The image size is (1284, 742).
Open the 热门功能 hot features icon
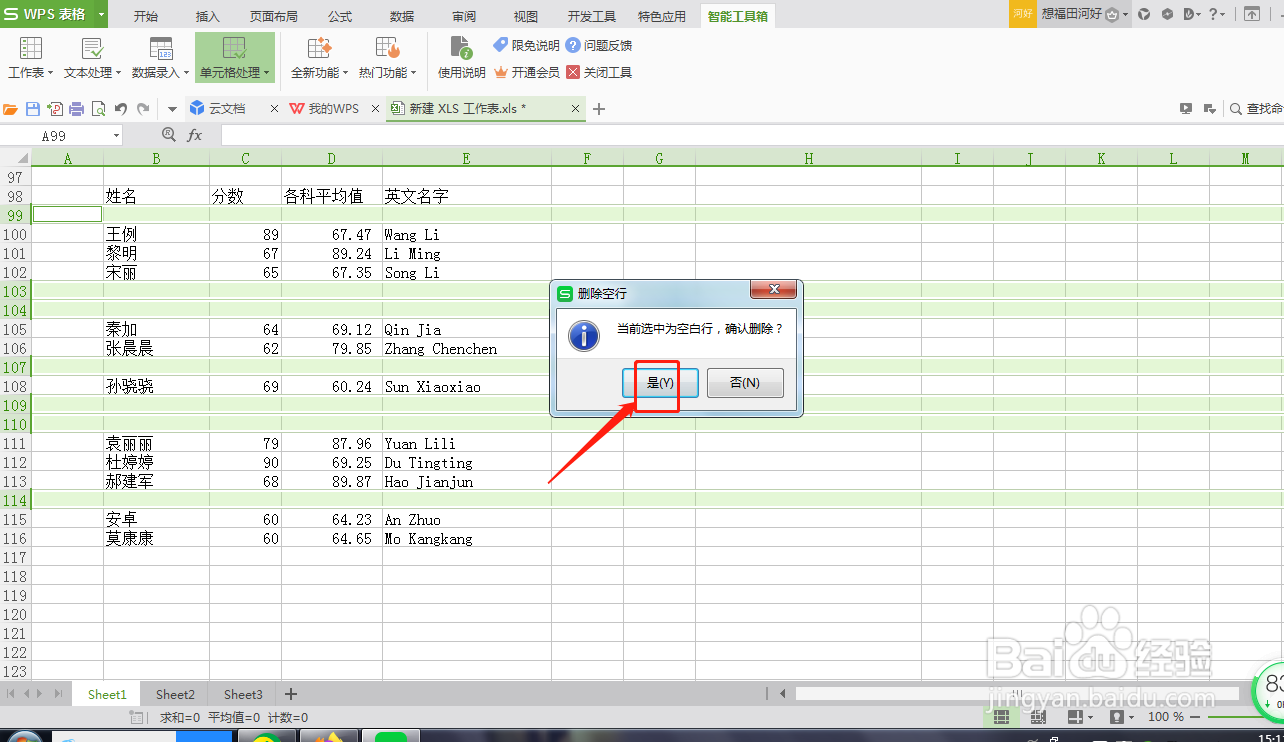387,48
